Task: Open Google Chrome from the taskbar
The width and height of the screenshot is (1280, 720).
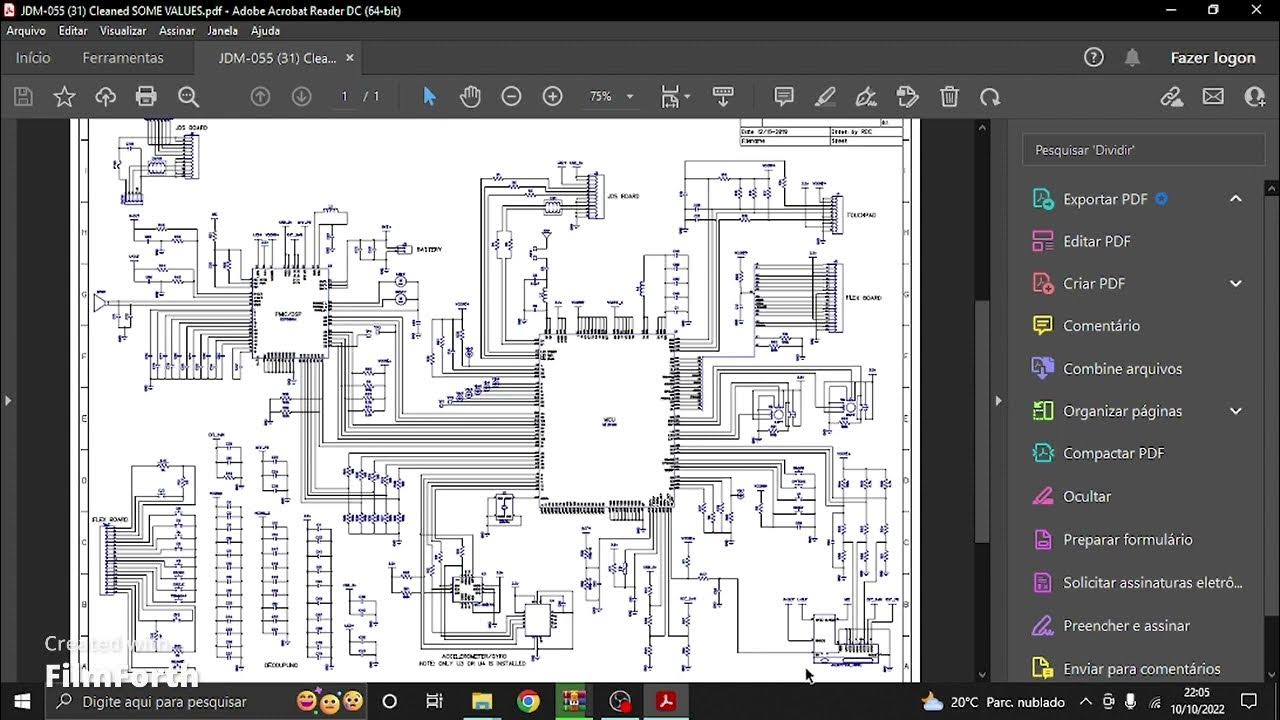Action: (528, 702)
